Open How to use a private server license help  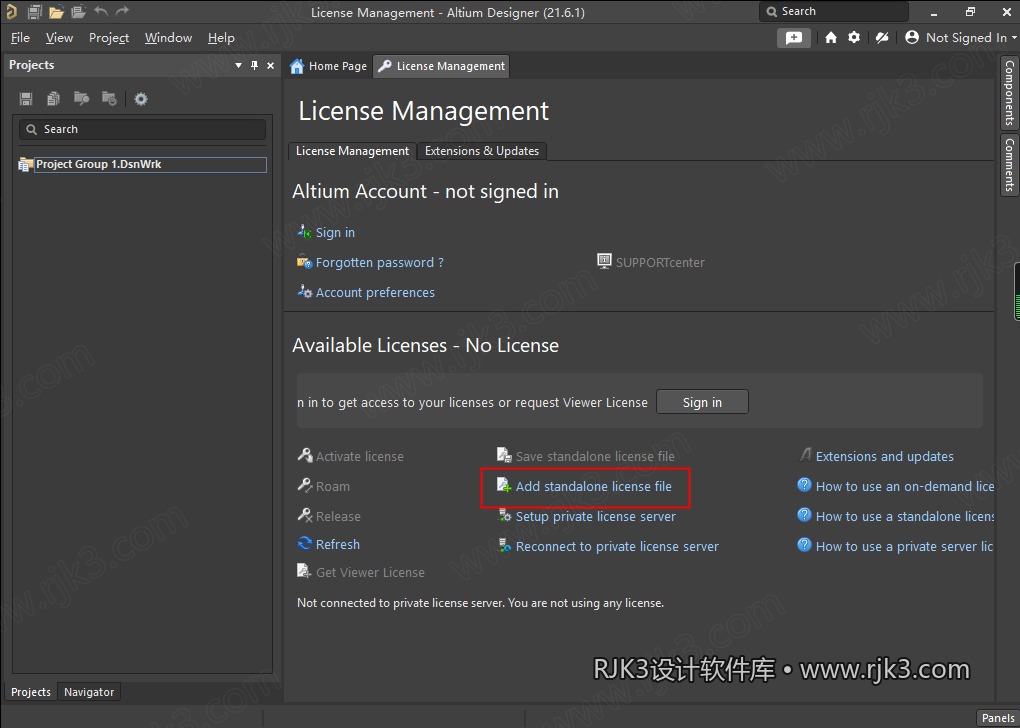point(904,546)
